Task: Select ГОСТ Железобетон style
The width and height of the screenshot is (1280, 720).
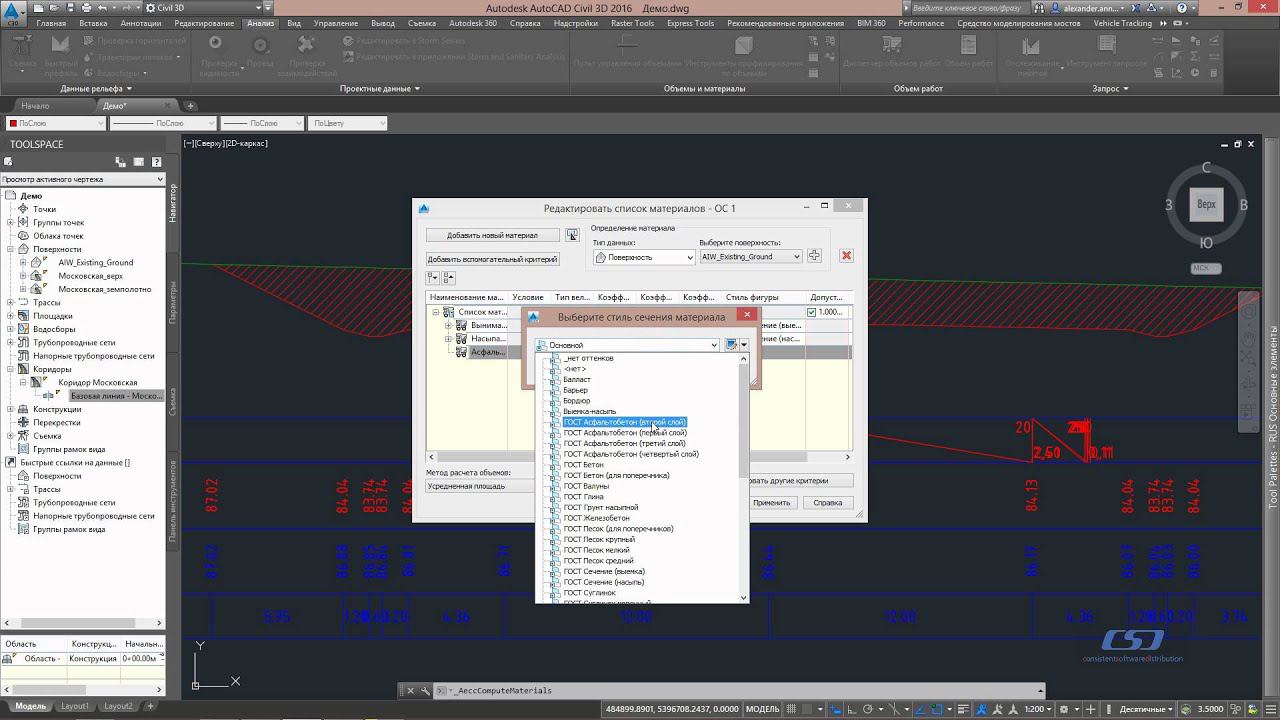Action: 597,518
